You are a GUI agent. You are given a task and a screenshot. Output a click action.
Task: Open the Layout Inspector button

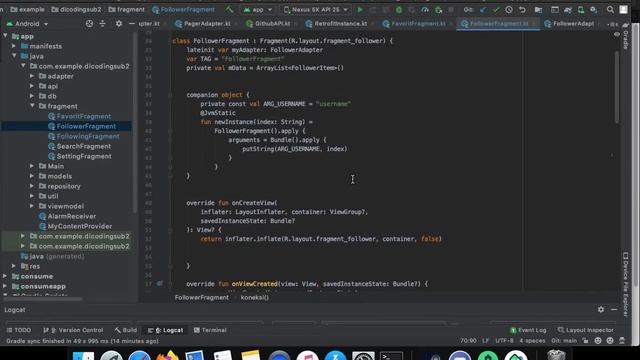coord(585,330)
